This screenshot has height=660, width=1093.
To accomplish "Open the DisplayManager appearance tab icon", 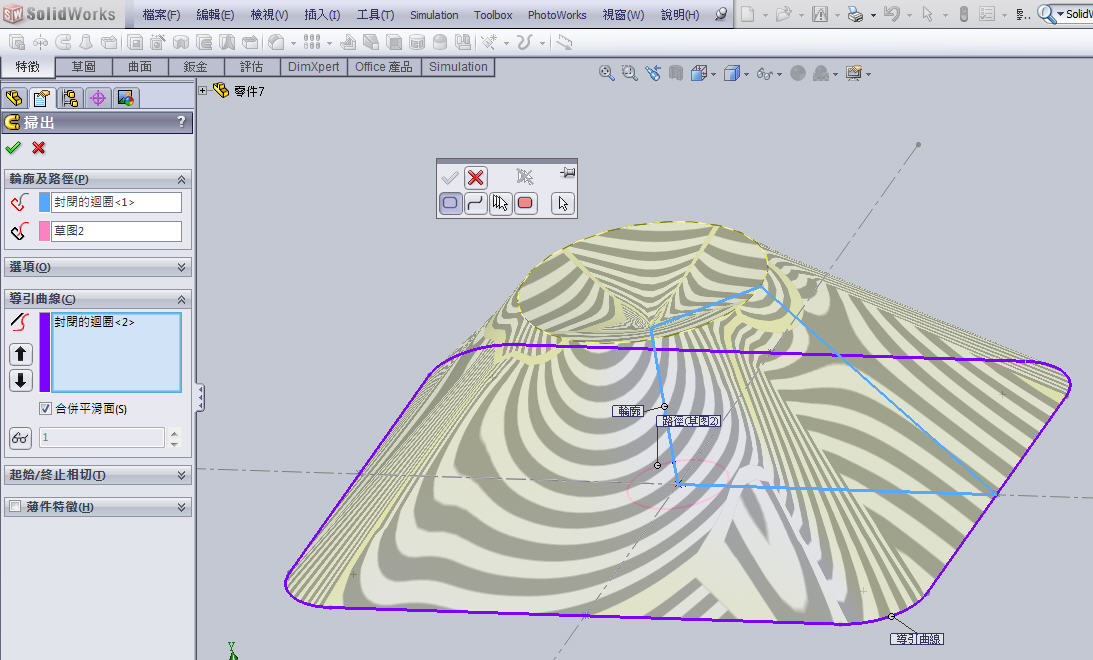I will click(x=125, y=98).
